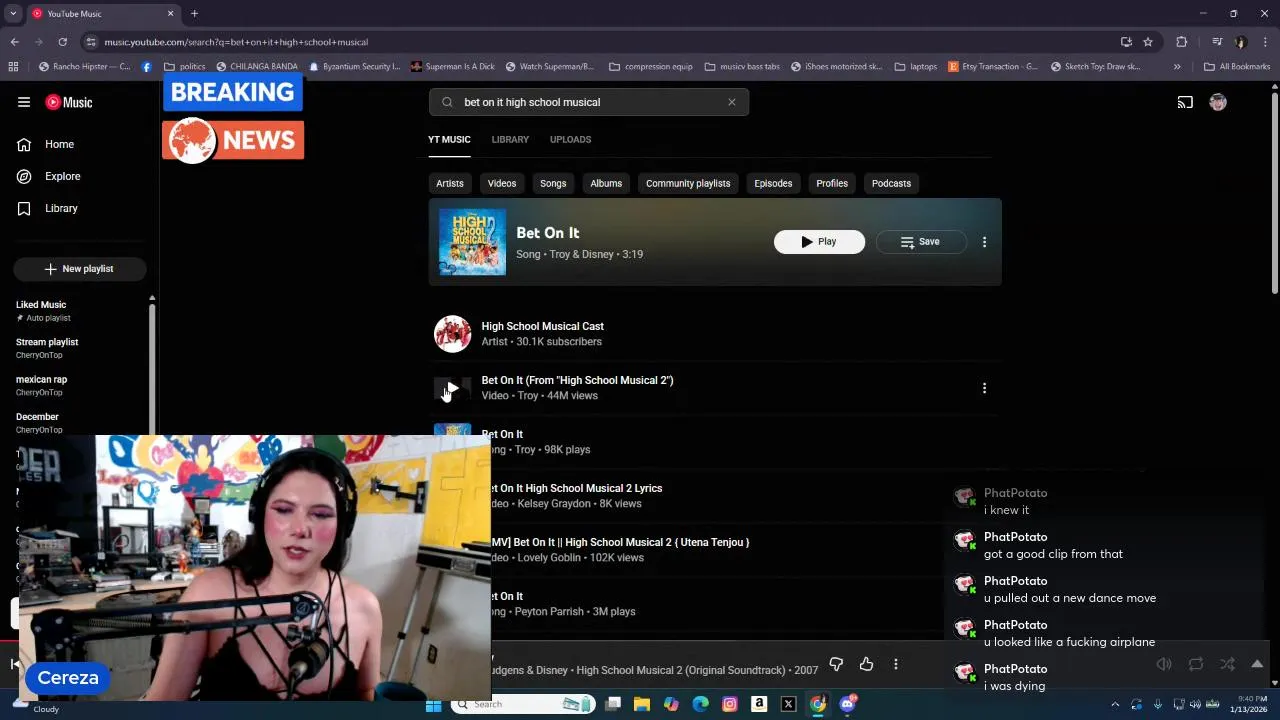Open the Windows Start menu
1280x720 pixels.
pos(433,704)
